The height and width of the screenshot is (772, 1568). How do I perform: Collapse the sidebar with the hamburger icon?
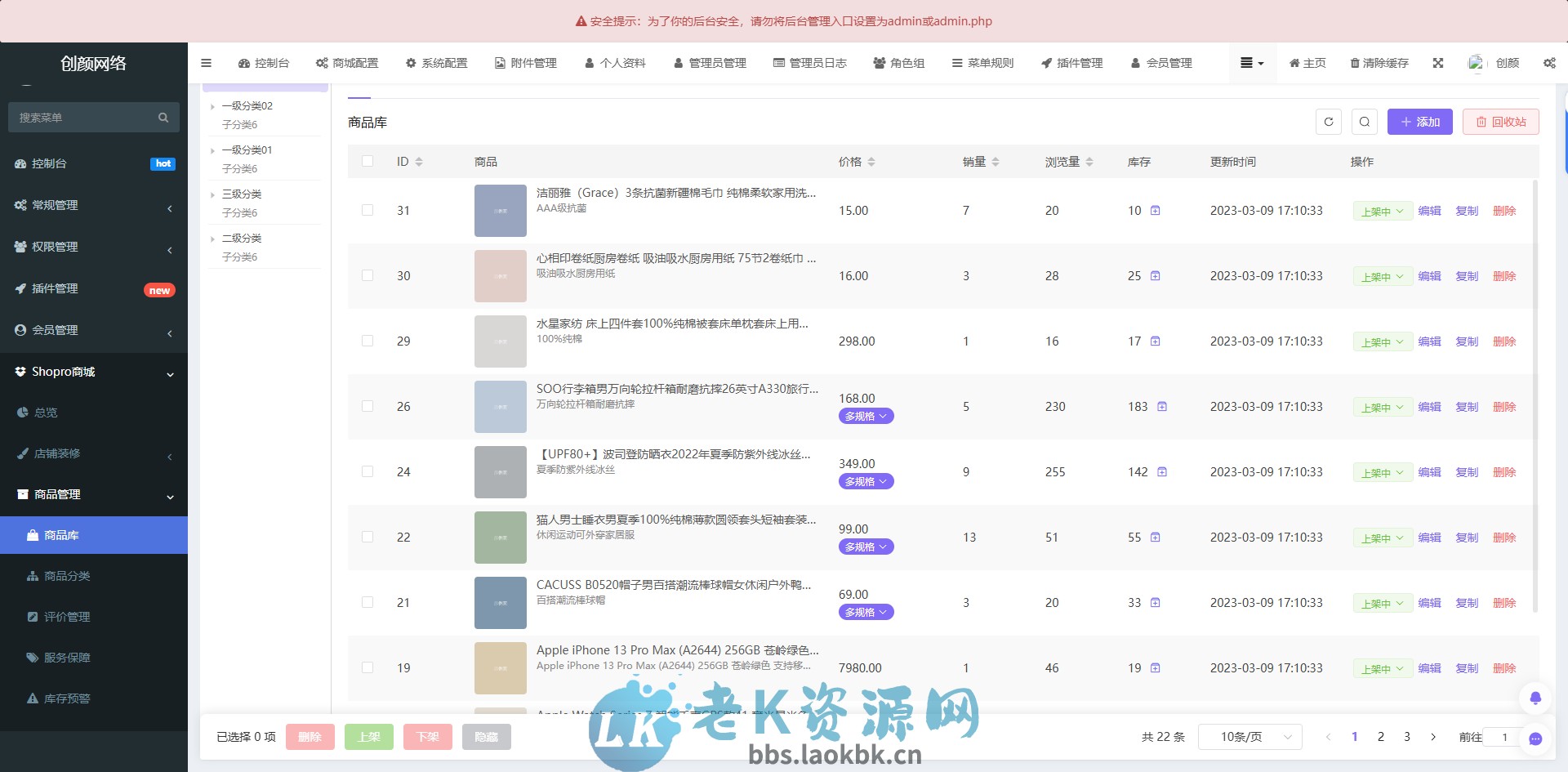coord(206,63)
